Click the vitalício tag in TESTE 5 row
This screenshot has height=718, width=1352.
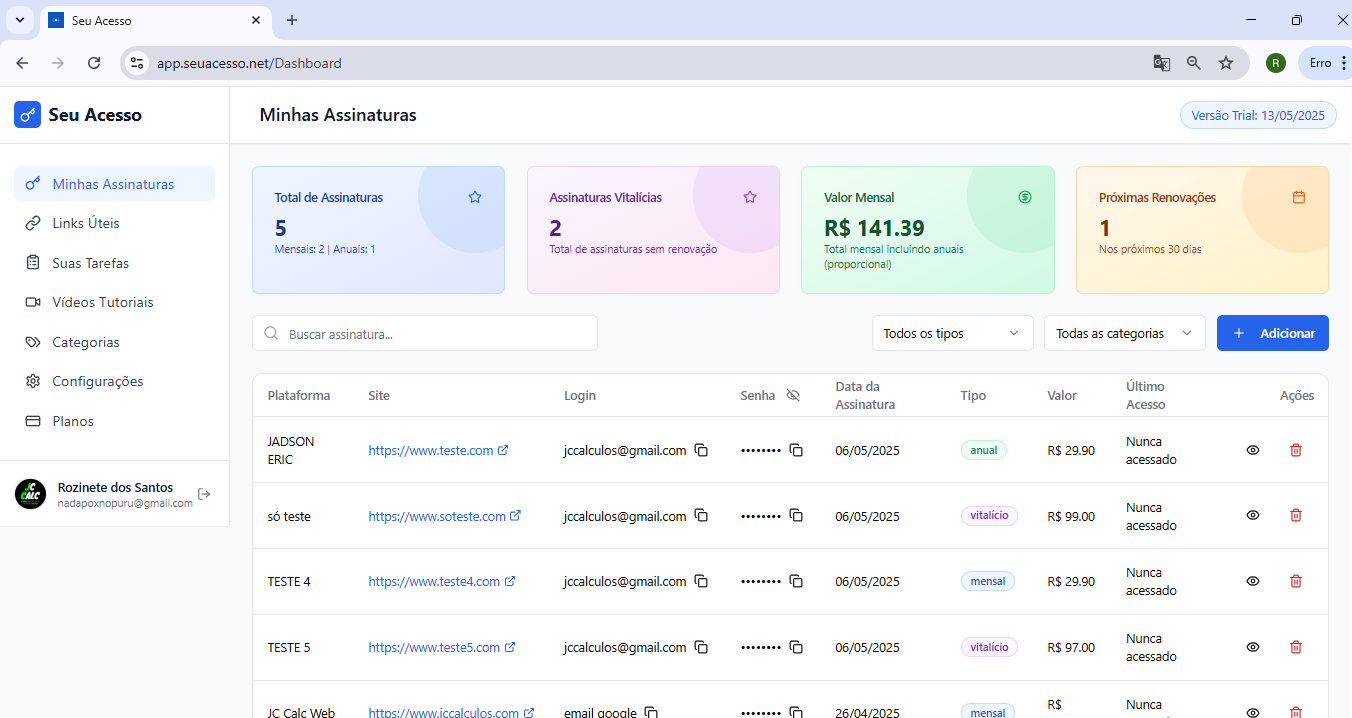coord(989,647)
